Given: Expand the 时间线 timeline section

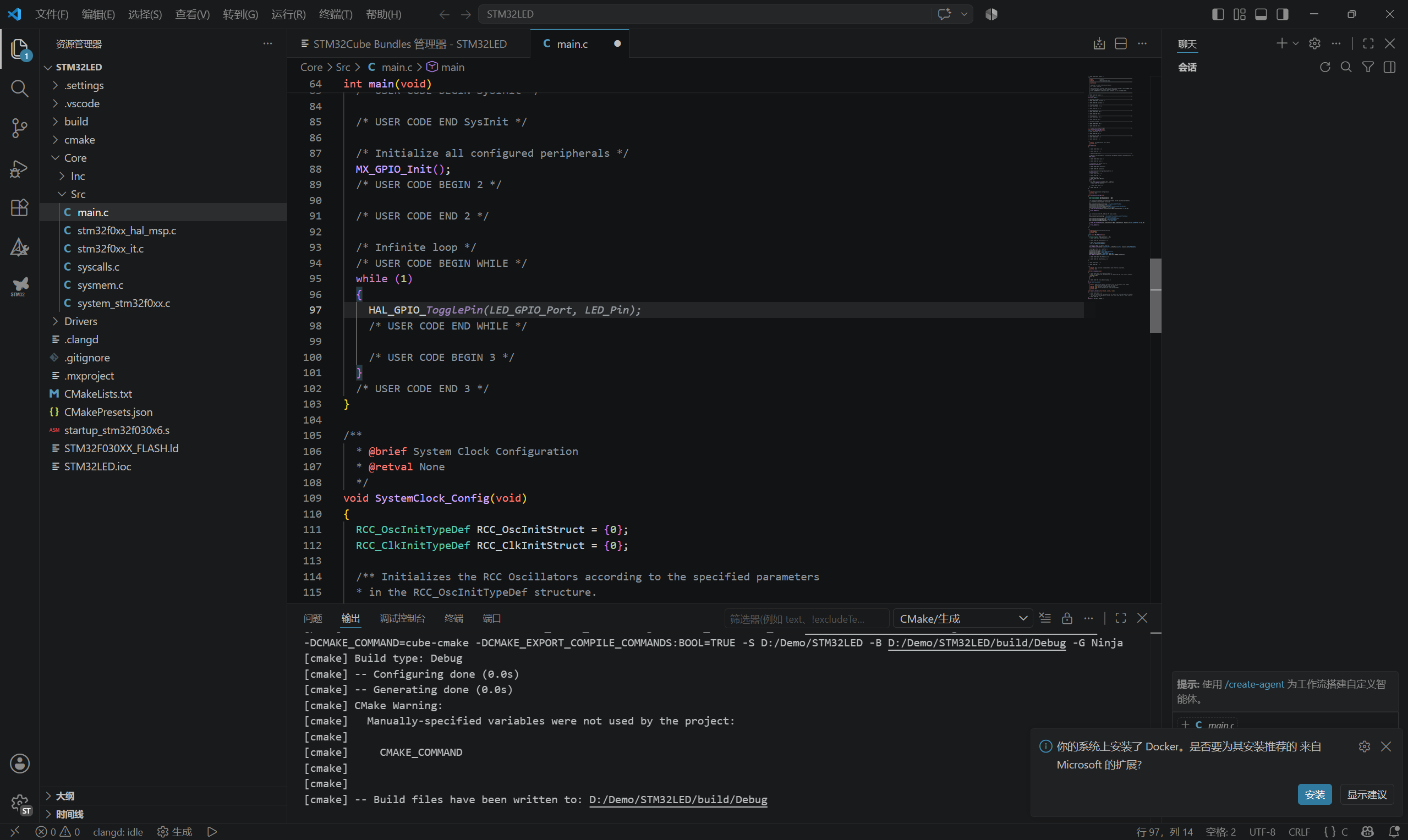Looking at the screenshot, I should (x=163, y=814).
